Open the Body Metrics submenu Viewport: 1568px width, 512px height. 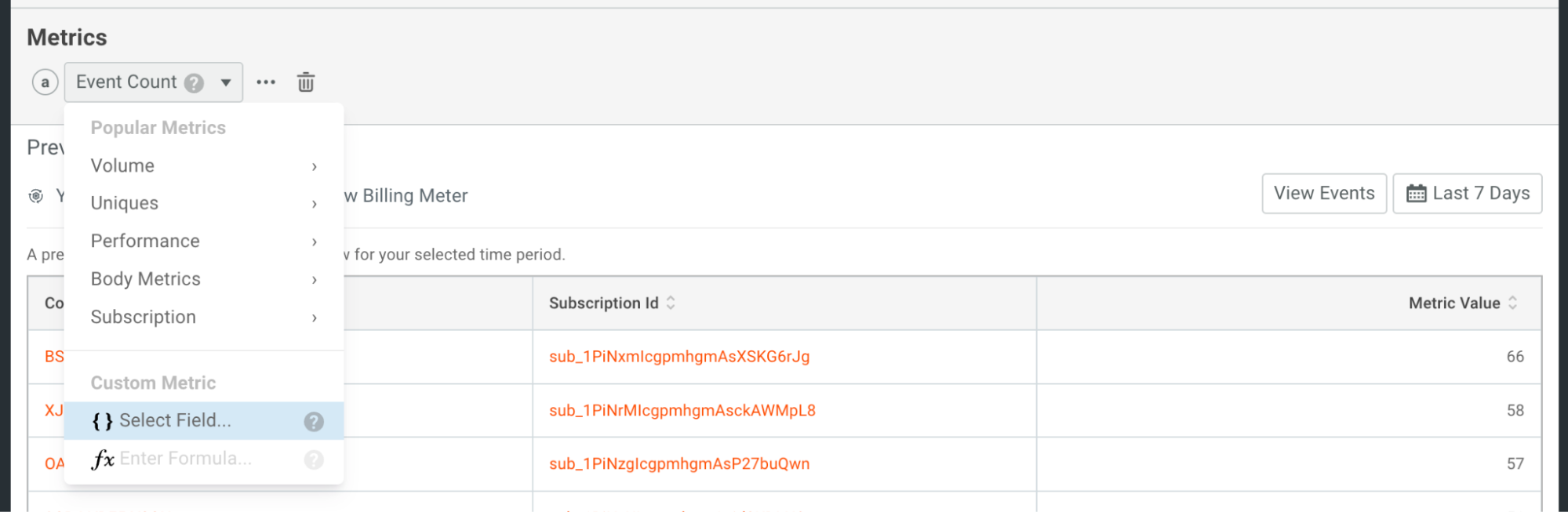203,279
